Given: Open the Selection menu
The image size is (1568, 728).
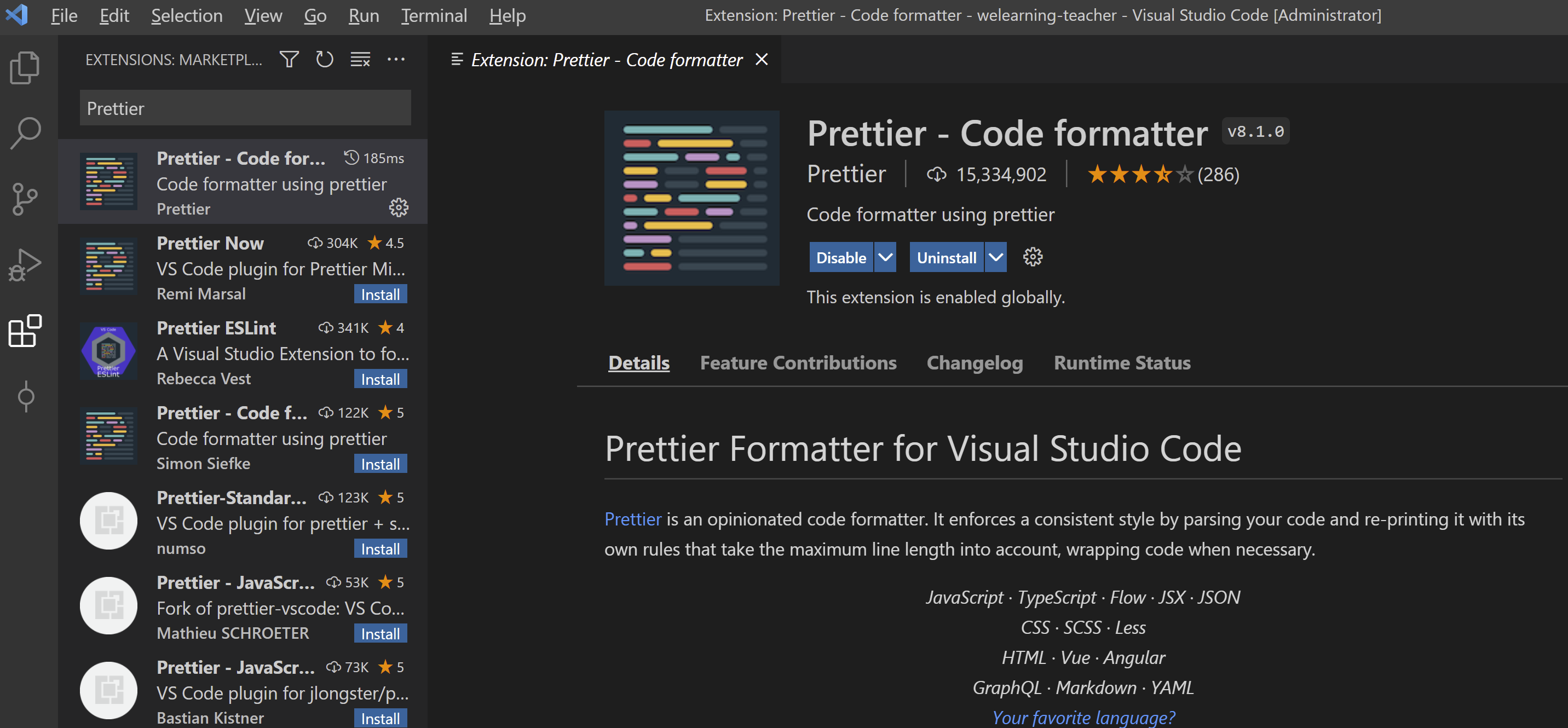Looking at the screenshot, I should click(x=187, y=16).
